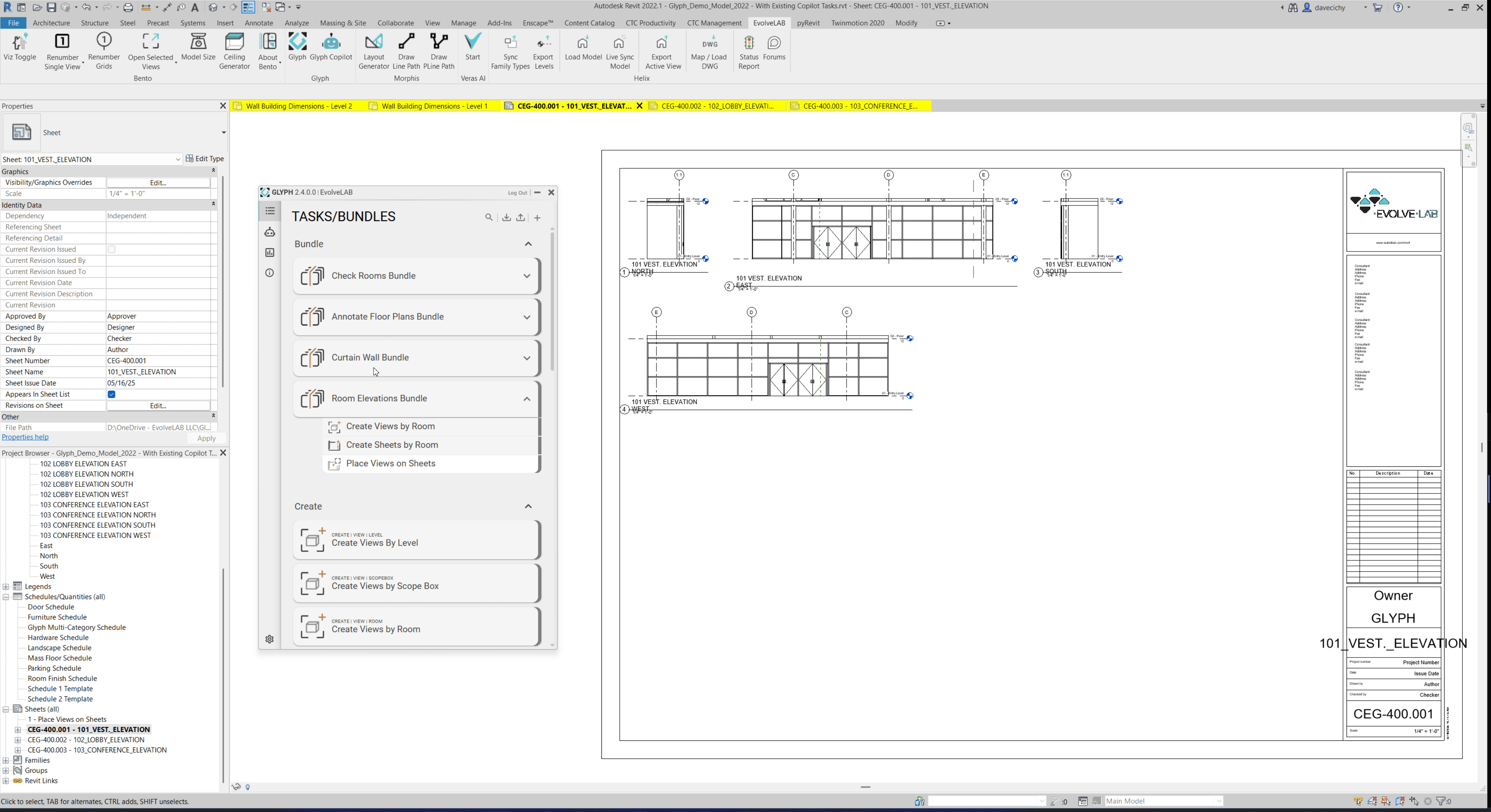Start the Layout Generator

click(374, 51)
